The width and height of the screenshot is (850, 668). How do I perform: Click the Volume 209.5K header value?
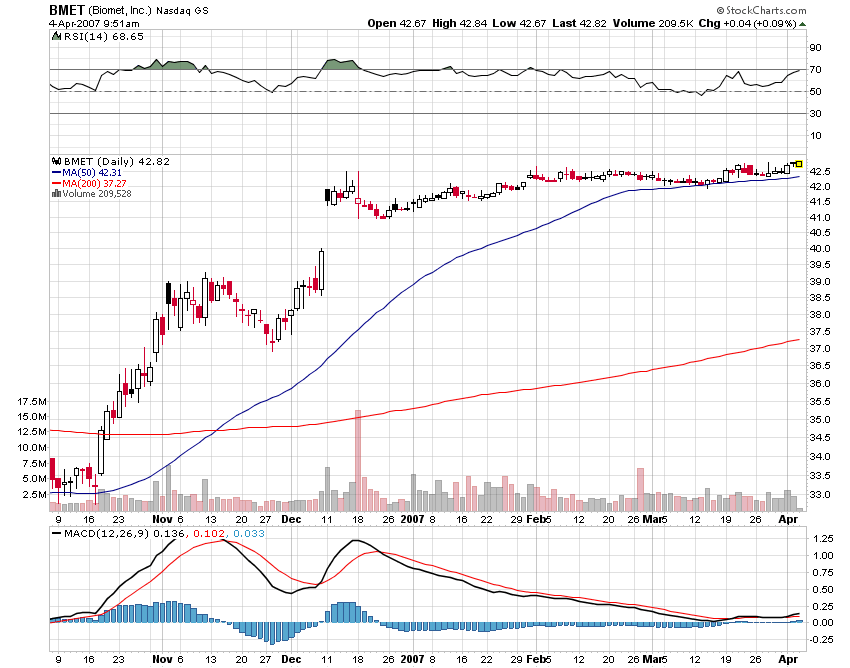[653, 23]
